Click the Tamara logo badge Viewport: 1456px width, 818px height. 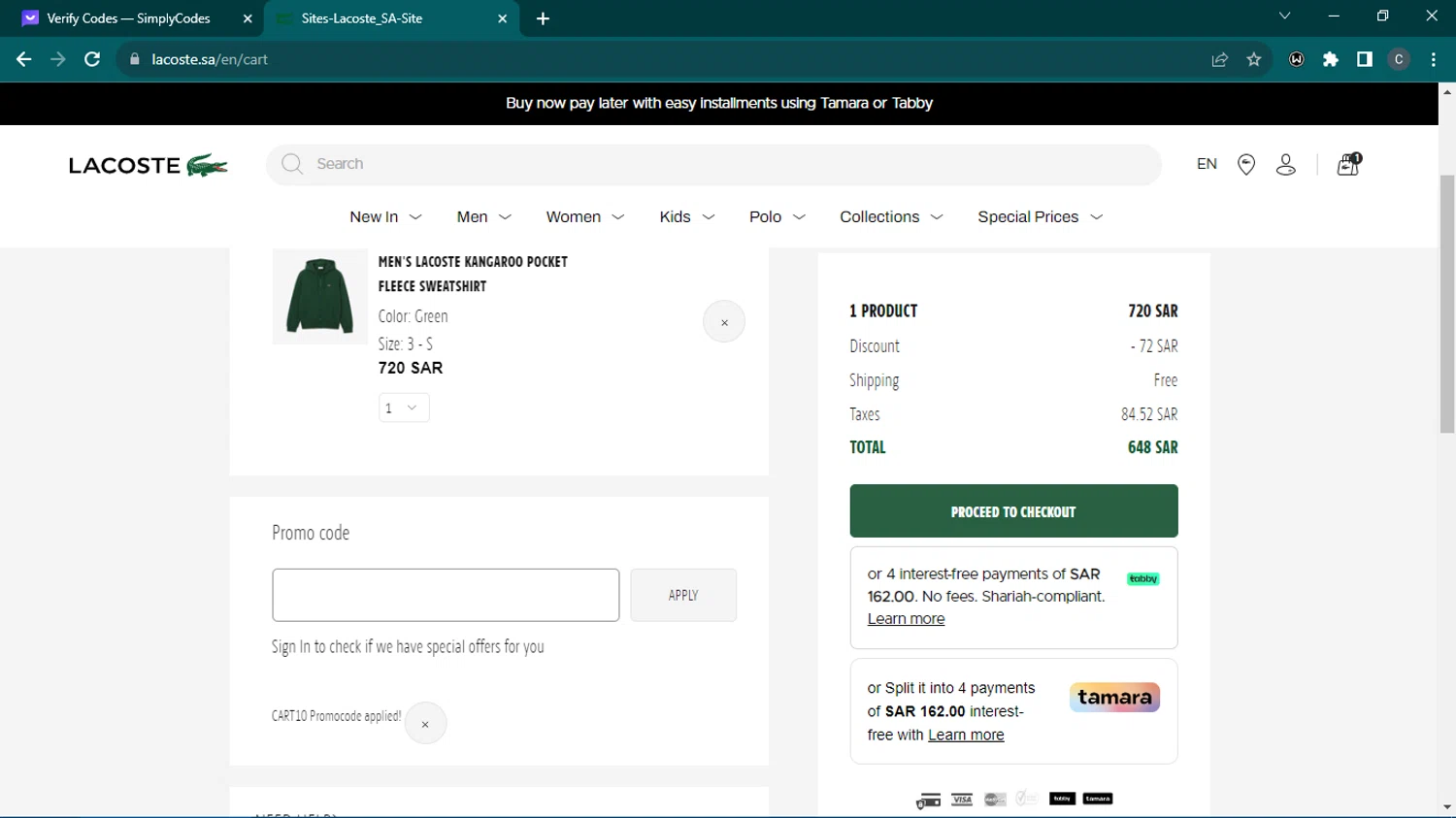[1114, 697]
